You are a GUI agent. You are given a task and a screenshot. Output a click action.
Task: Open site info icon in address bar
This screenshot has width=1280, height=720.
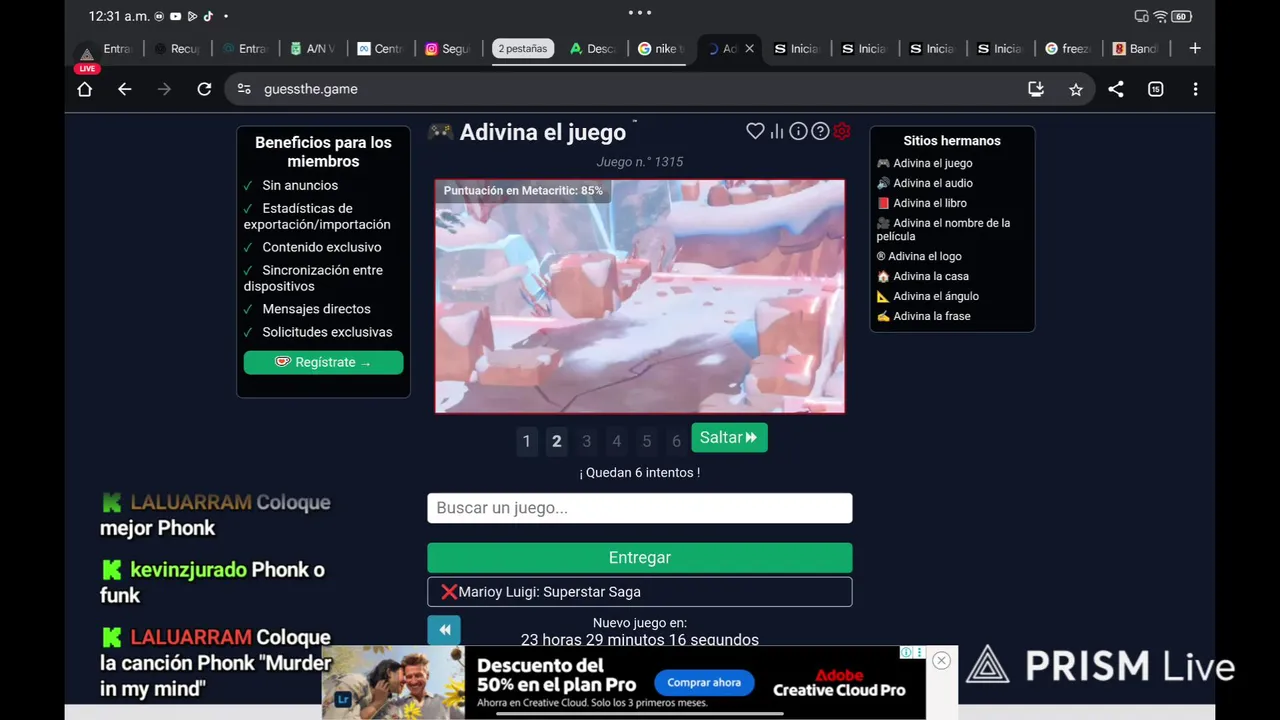point(244,89)
